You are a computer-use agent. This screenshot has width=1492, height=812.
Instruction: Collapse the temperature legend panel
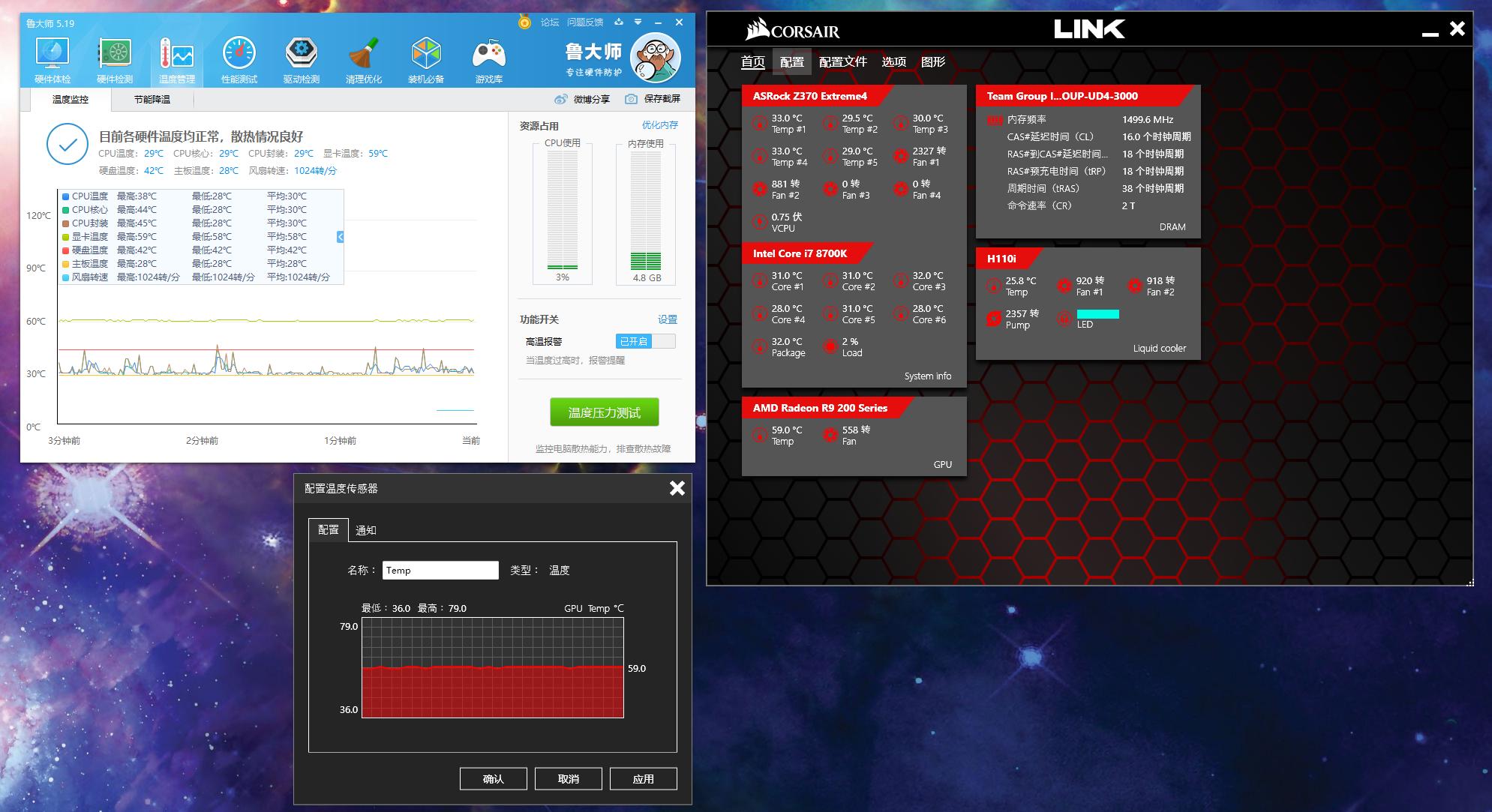click(x=339, y=237)
